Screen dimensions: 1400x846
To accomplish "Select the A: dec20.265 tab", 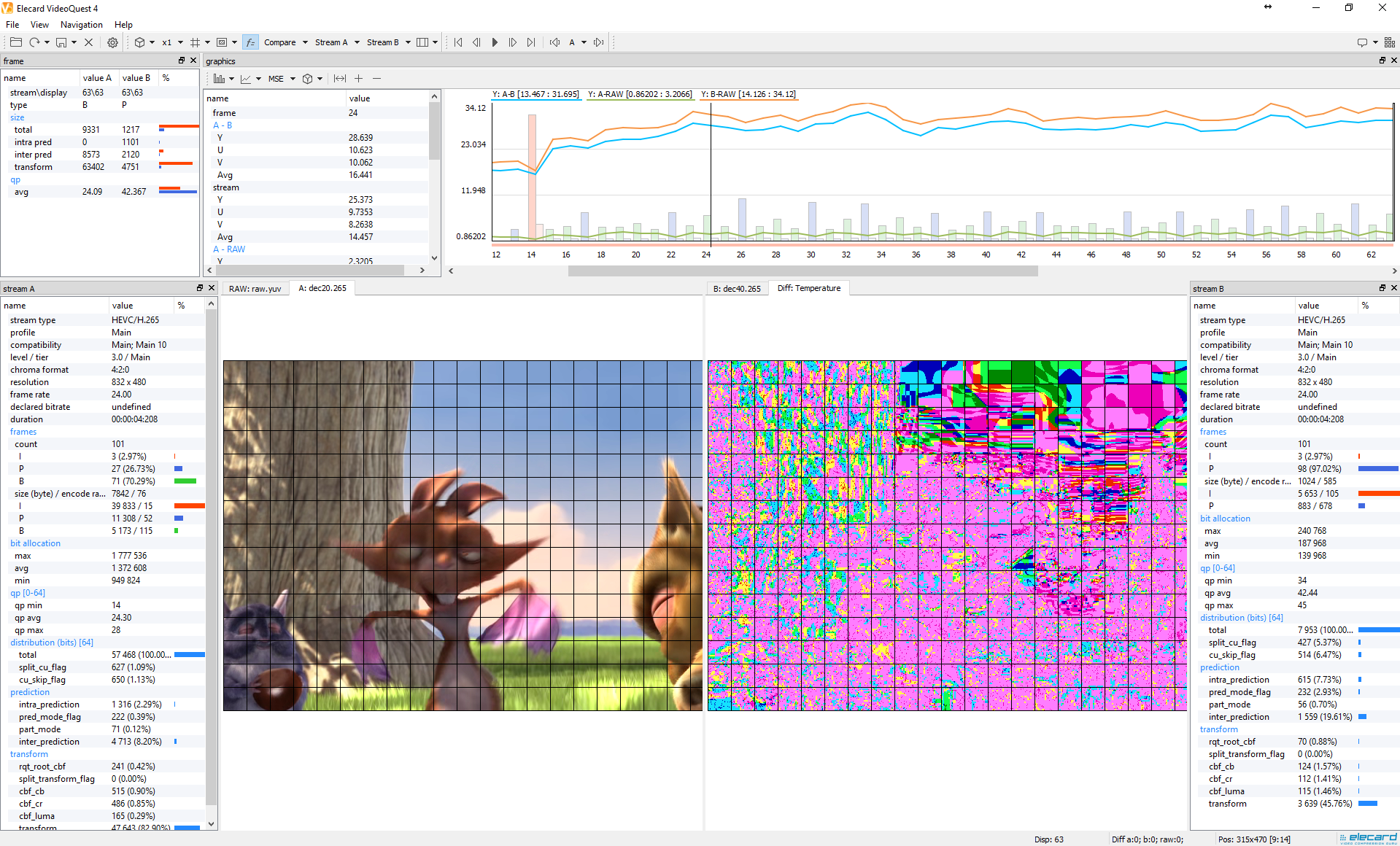I will (322, 288).
